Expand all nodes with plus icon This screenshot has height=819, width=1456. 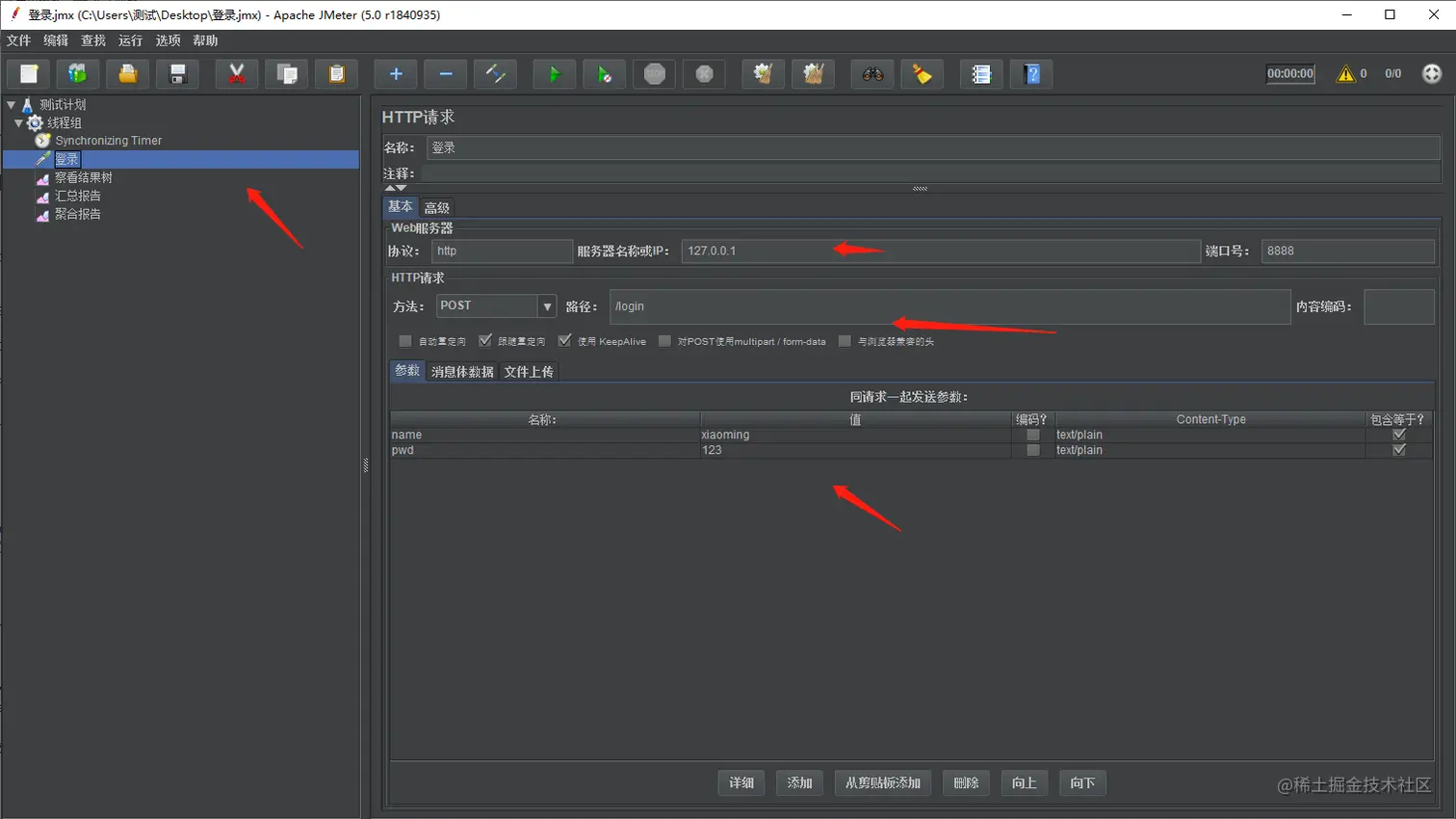coord(396,74)
